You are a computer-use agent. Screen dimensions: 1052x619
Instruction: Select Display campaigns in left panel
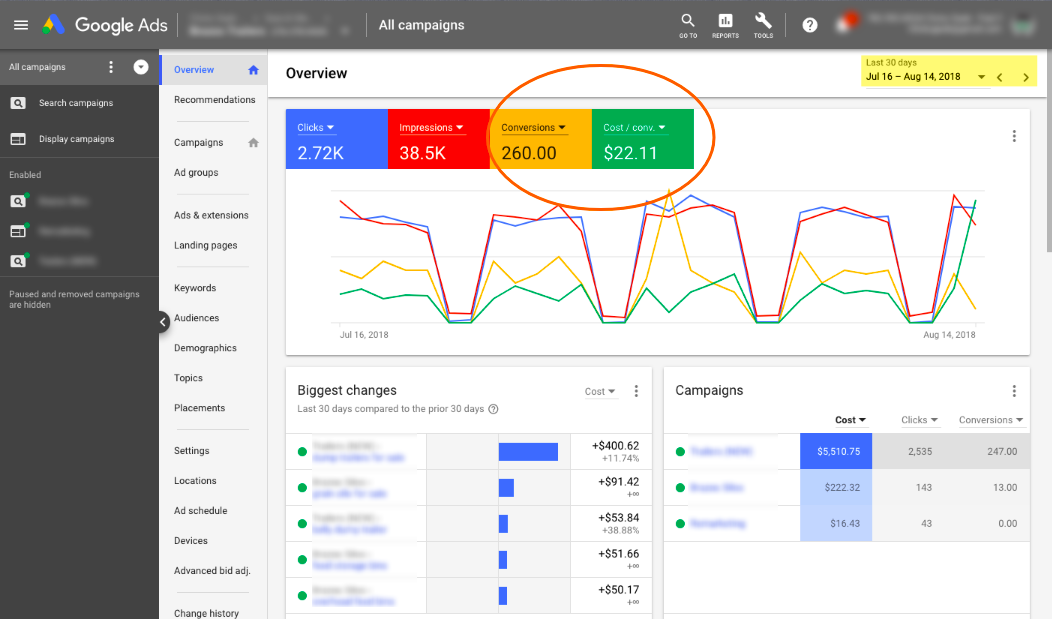[76, 139]
